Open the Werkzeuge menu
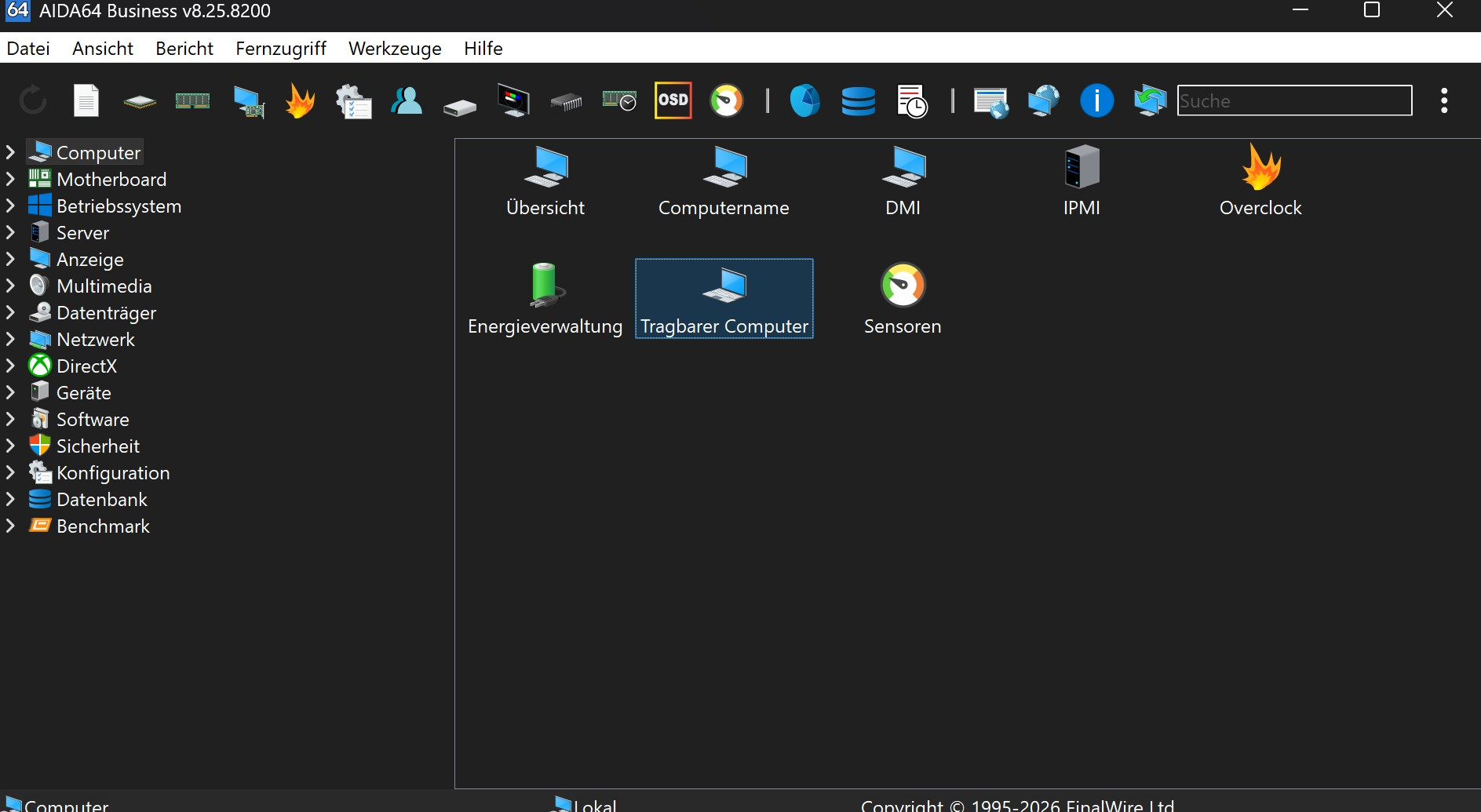The width and height of the screenshot is (1481, 812). click(395, 49)
